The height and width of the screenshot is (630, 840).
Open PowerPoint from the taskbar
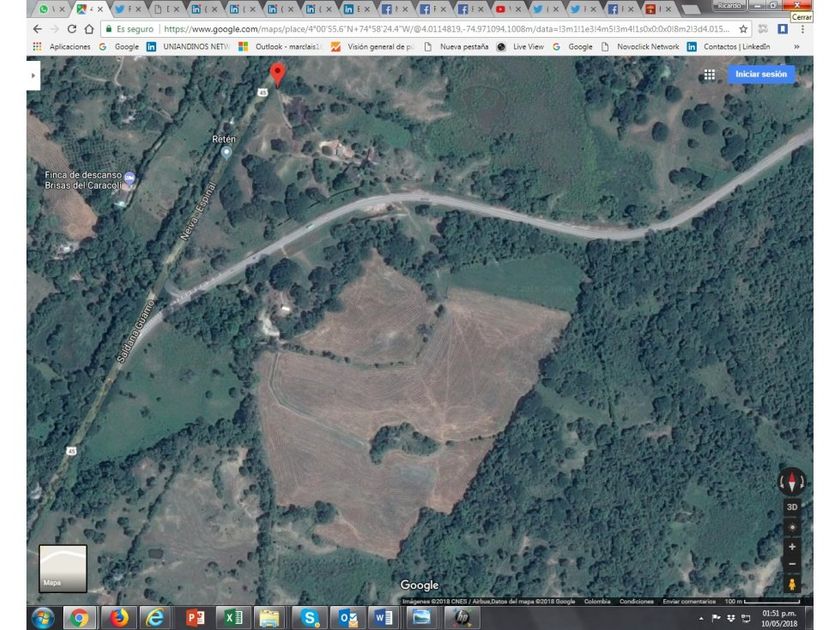click(x=195, y=618)
